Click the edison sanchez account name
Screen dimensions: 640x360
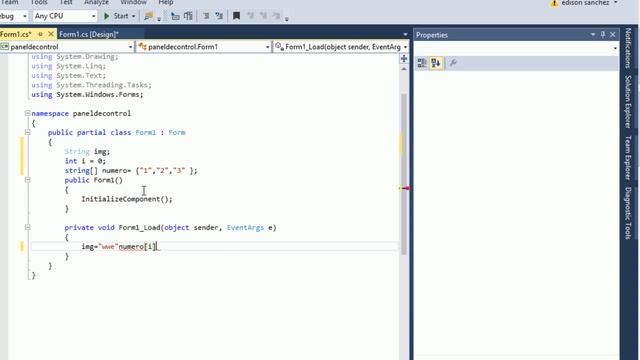(585, 3)
